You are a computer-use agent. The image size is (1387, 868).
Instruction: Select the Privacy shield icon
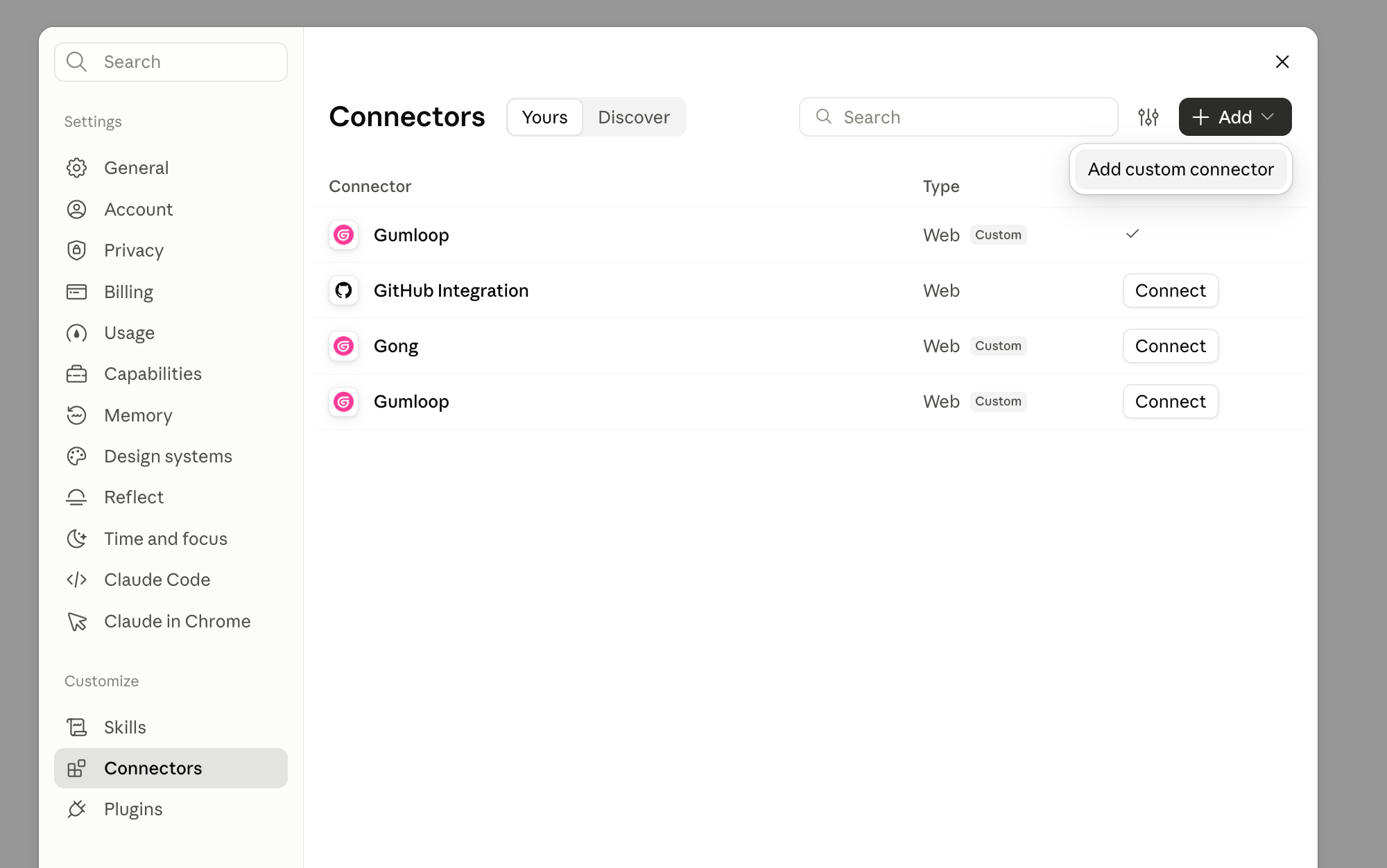click(76, 250)
